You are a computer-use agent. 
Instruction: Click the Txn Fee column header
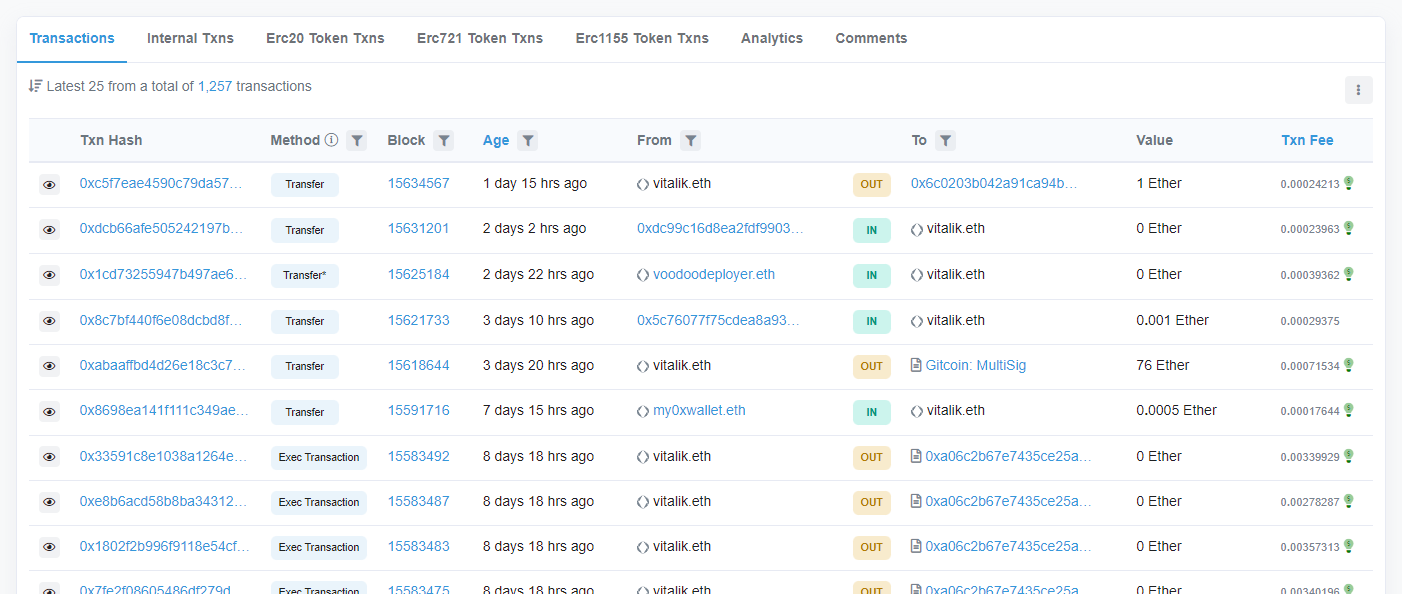coord(1307,140)
